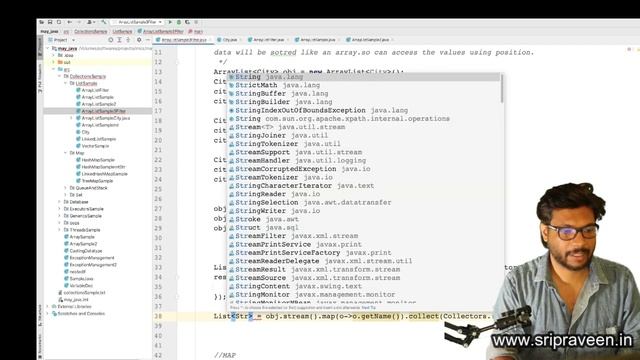The height and width of the screenshot is (360, 640).
Task: Select may_java.iml file in tree
Action: click(73, 300)
